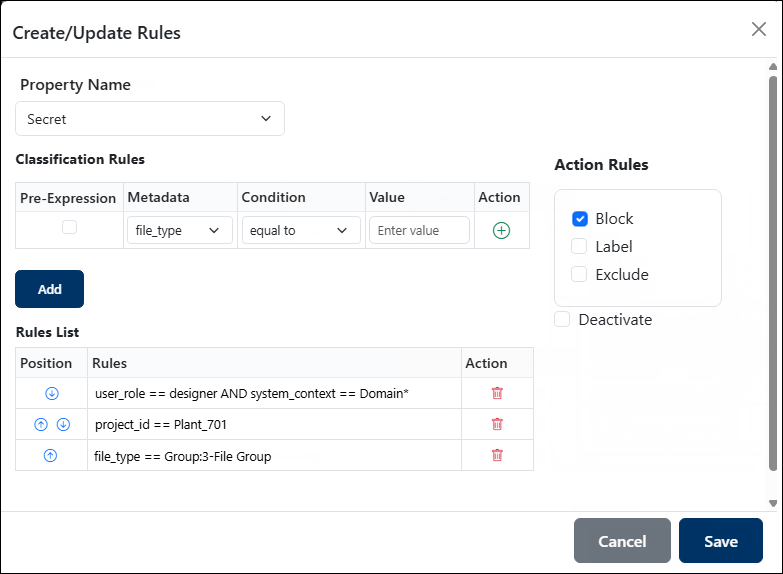Click the scrollbar down arrow

(x=773, y=503)
